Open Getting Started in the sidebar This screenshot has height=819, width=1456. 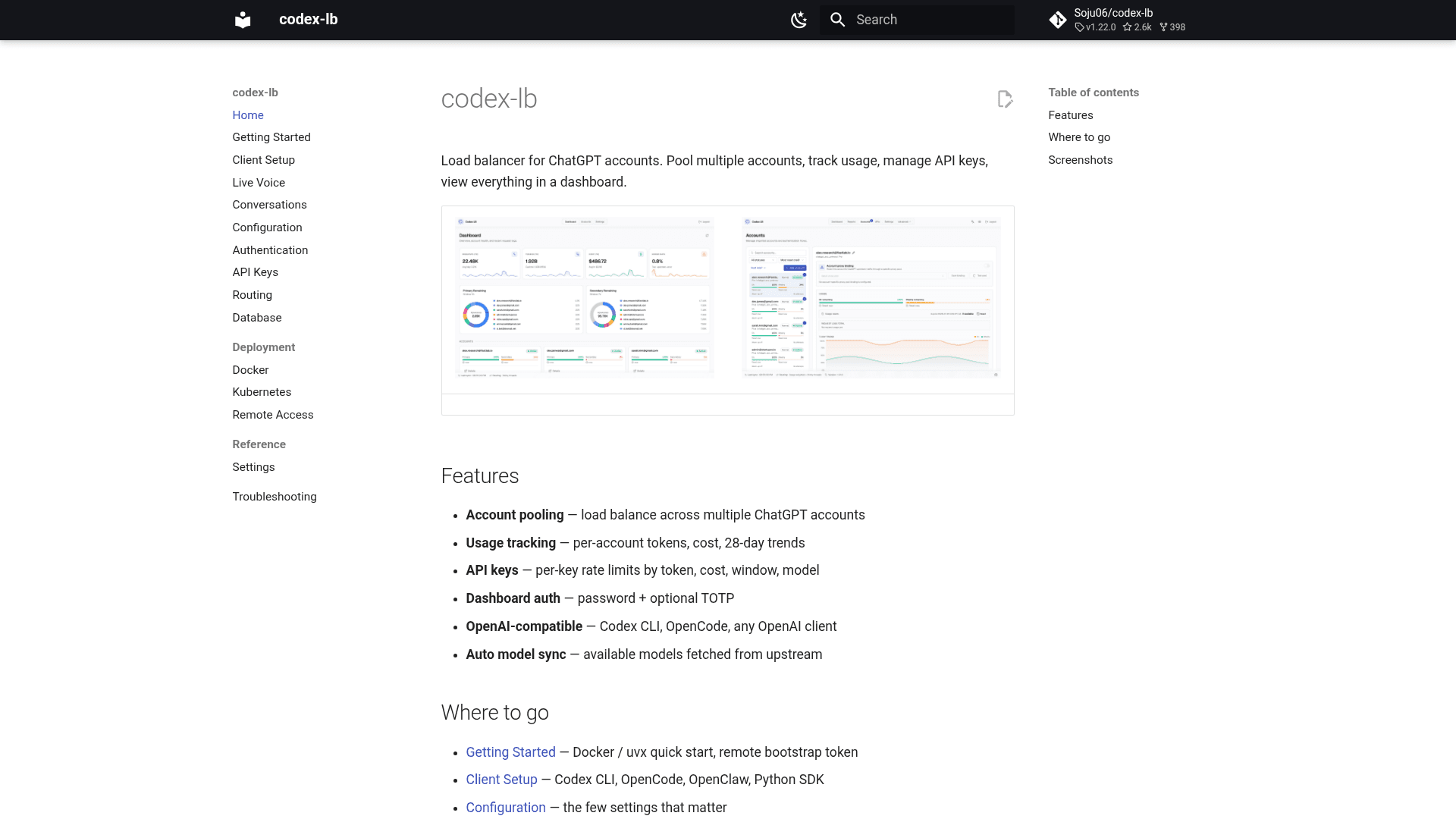point(271,137)
